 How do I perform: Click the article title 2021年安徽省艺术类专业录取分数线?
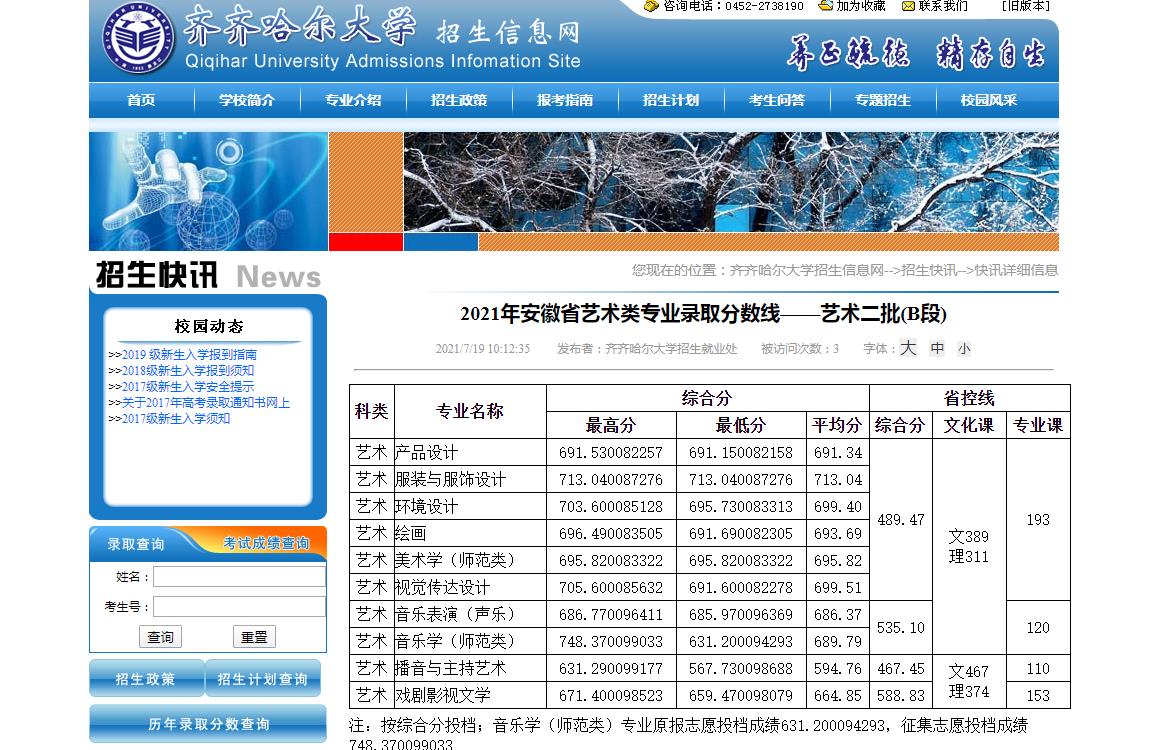[x=703, y=314]
